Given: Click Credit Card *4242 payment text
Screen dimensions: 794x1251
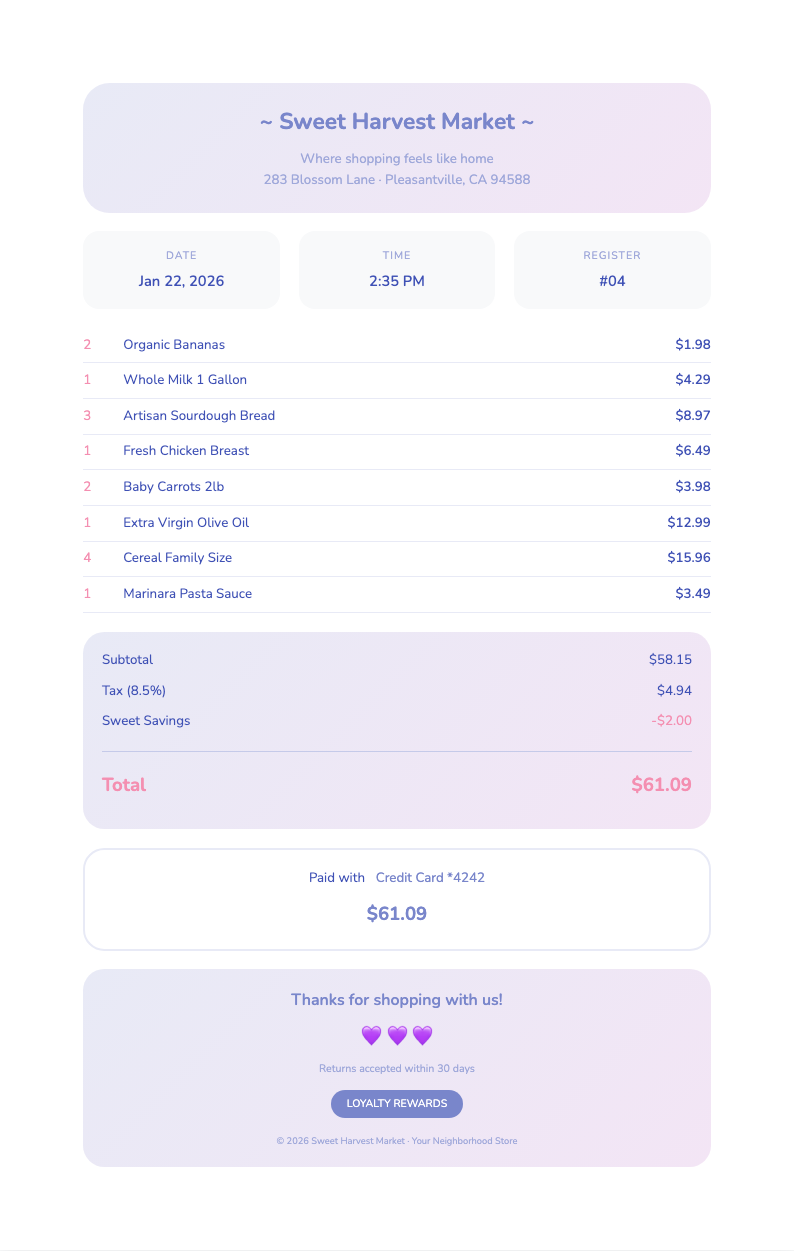Looking at the screenshot, I should tap(430, 878).
